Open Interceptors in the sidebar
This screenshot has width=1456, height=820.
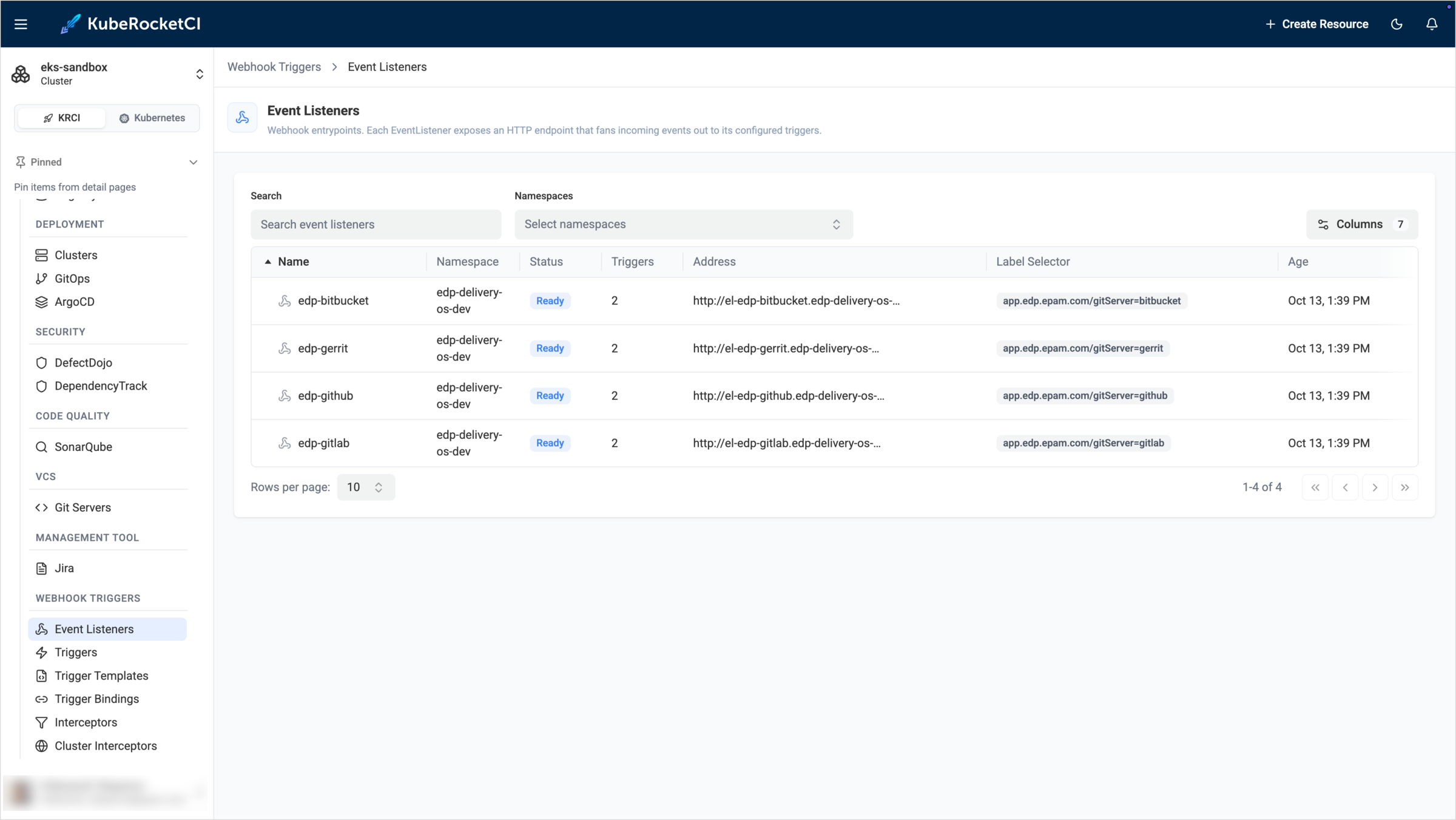click(107, 722)
